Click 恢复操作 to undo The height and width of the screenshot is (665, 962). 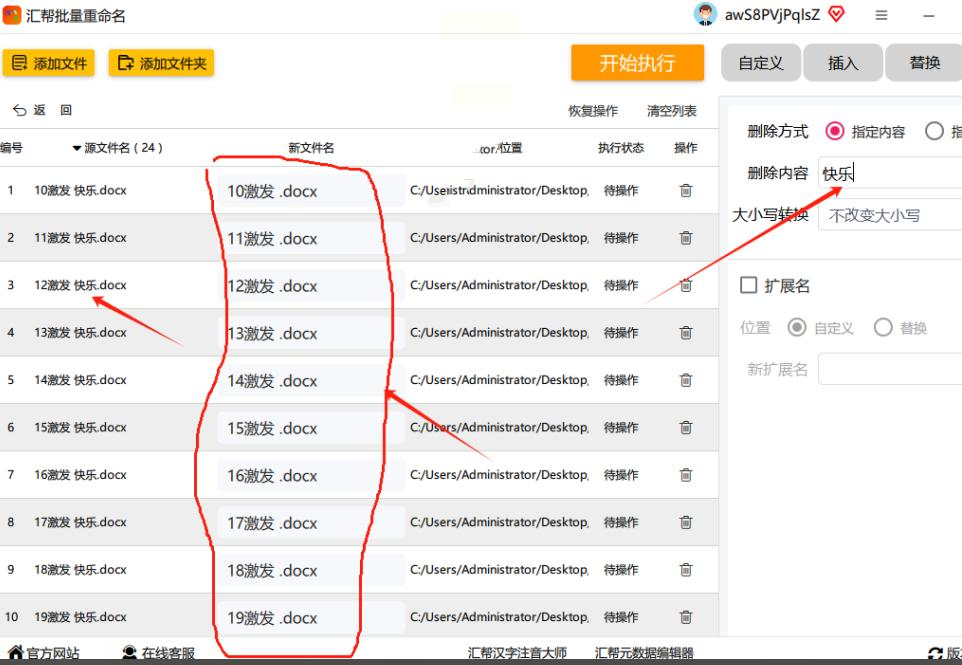593,111
